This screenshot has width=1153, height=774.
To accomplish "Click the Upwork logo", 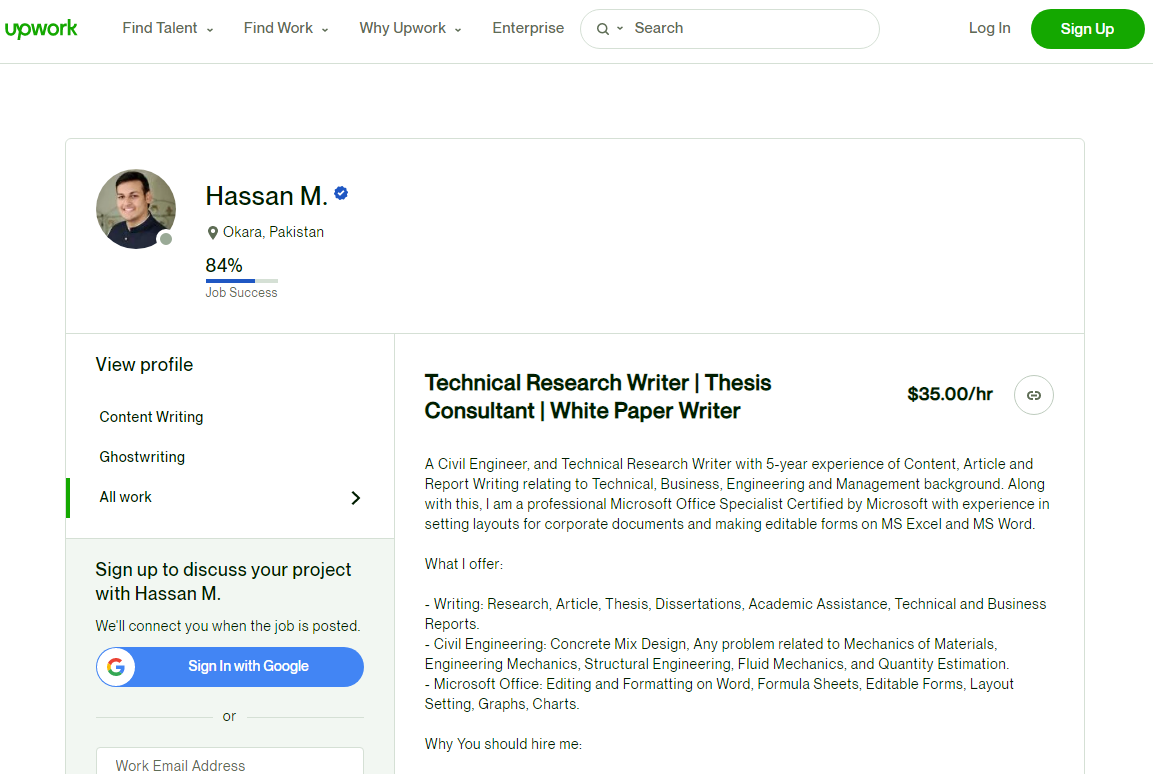I will 41,28.
